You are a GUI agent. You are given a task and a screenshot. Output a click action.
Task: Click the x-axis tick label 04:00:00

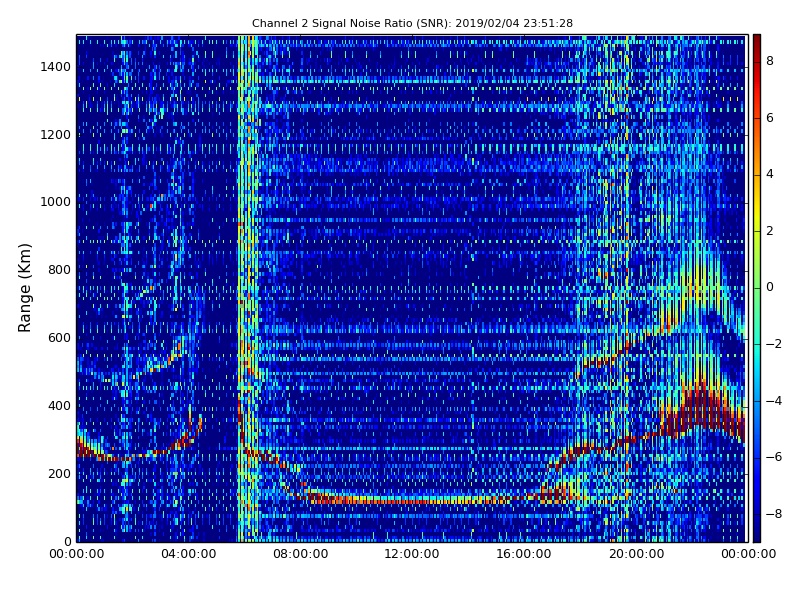tap(189, 554)
